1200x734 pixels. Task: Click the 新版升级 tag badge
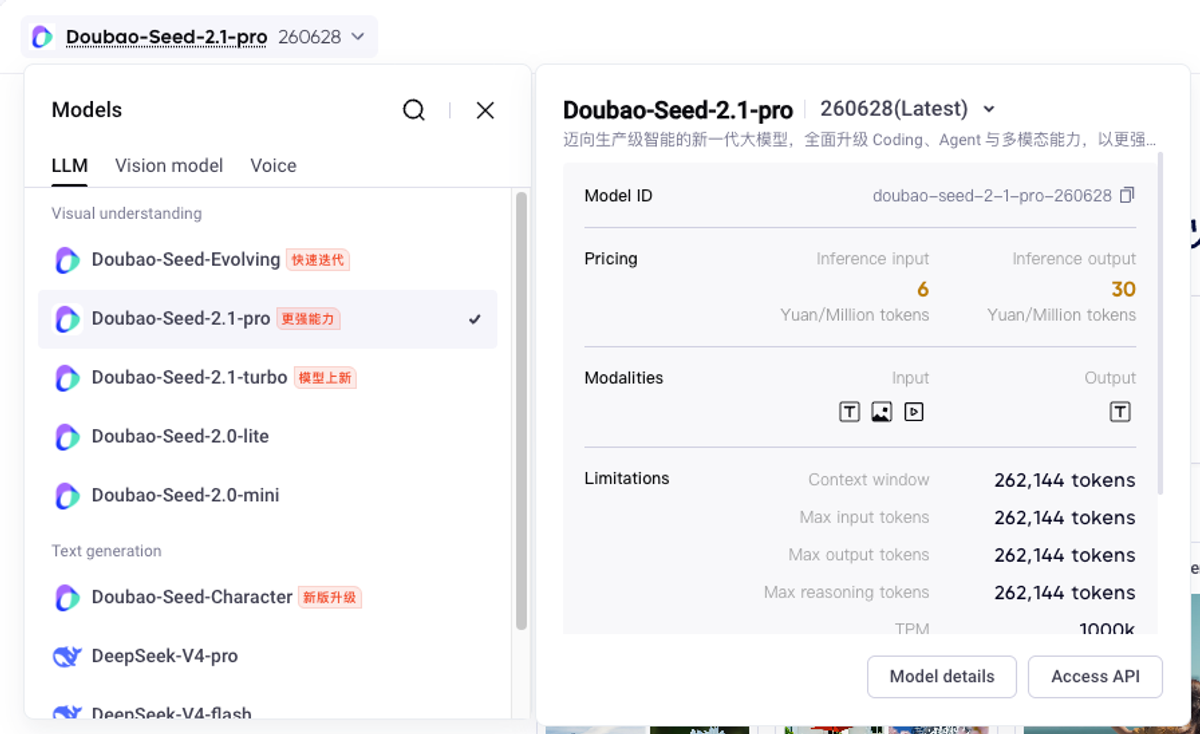pos(330,598)
